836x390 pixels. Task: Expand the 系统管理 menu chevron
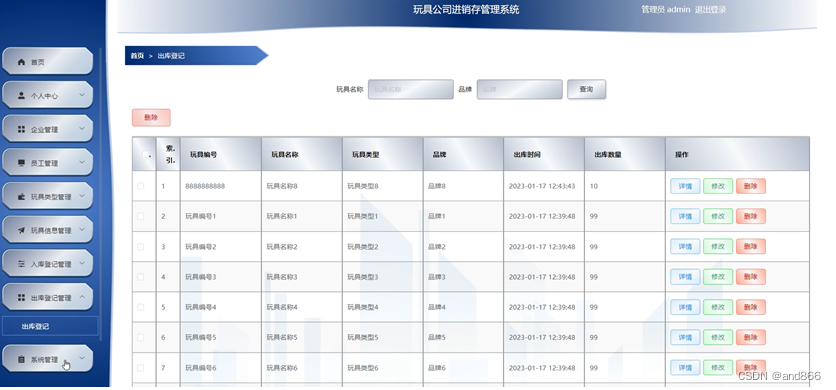pyautogui.click(x=82, y=358)
